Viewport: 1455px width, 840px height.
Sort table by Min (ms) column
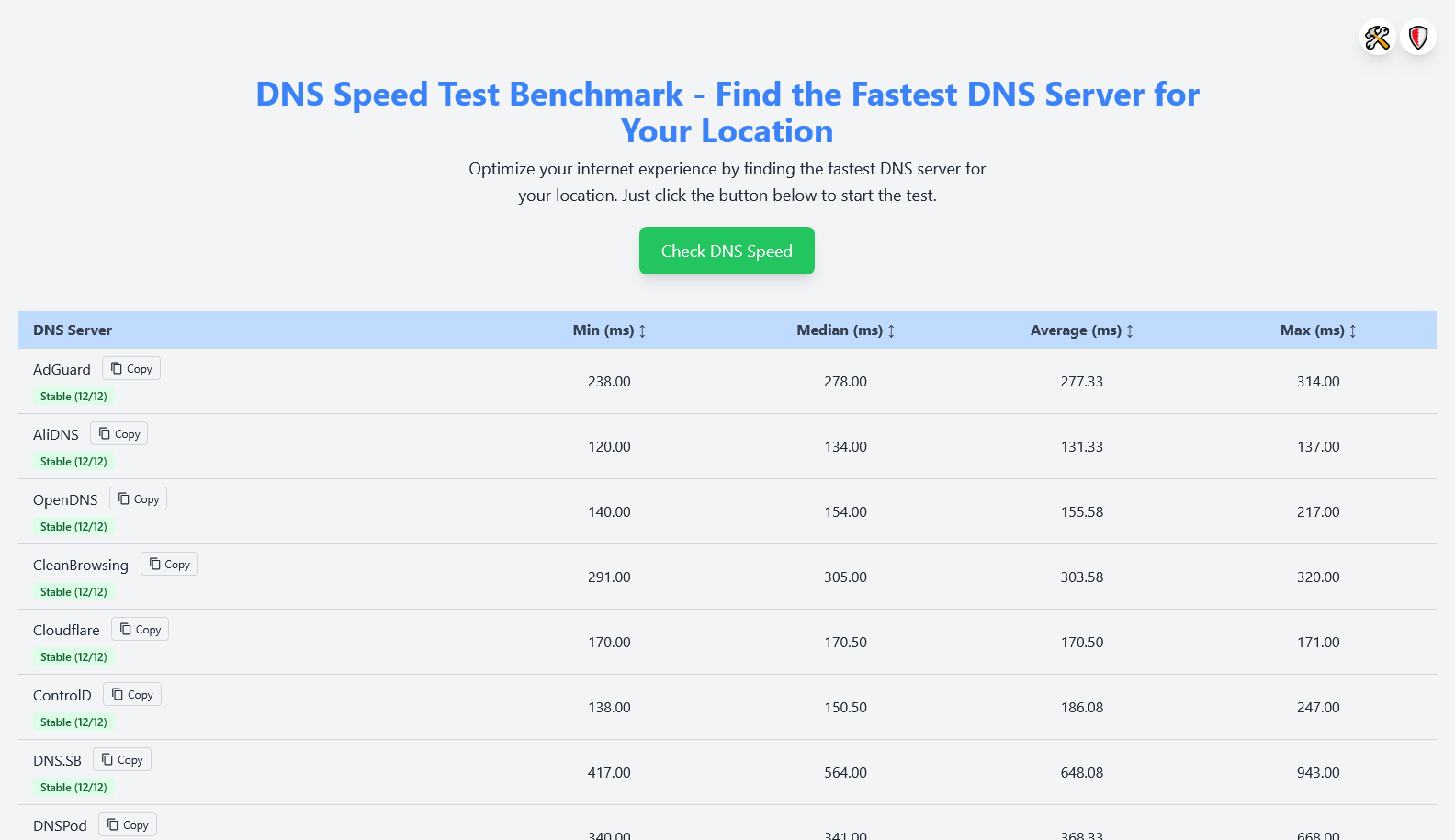(609, 330)
